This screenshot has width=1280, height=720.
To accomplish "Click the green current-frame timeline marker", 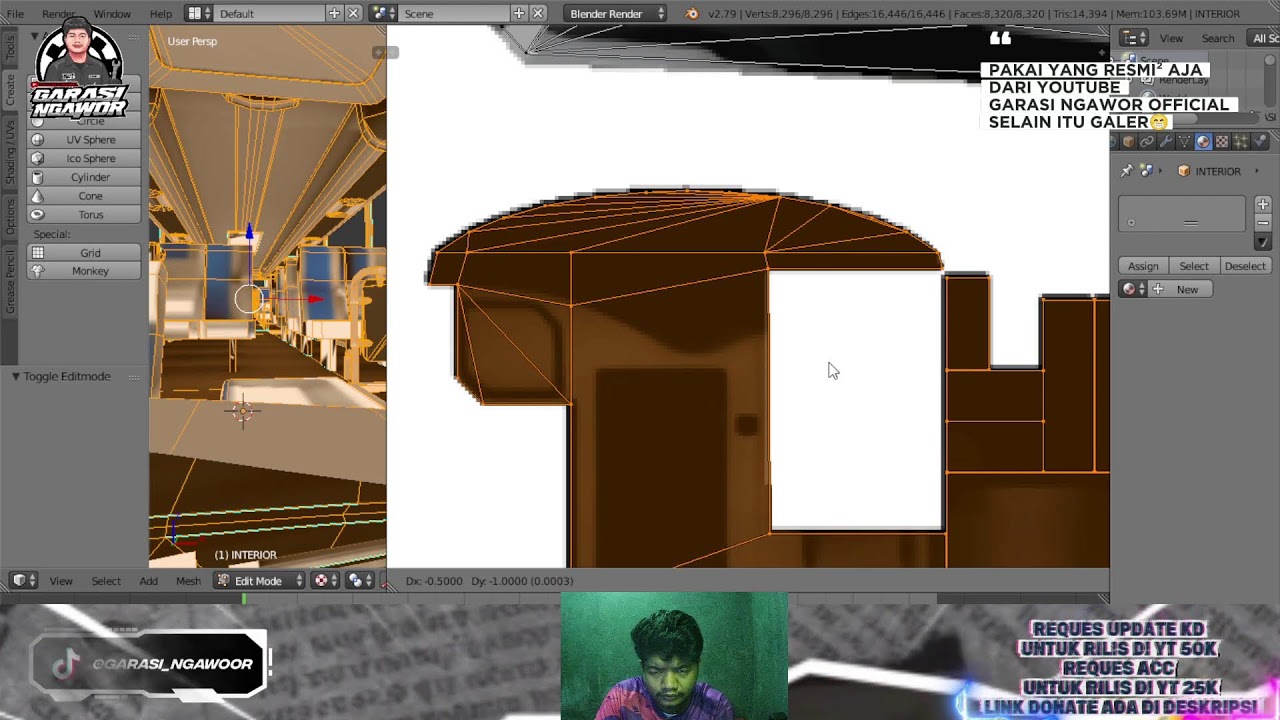I will tap(244, 599).
